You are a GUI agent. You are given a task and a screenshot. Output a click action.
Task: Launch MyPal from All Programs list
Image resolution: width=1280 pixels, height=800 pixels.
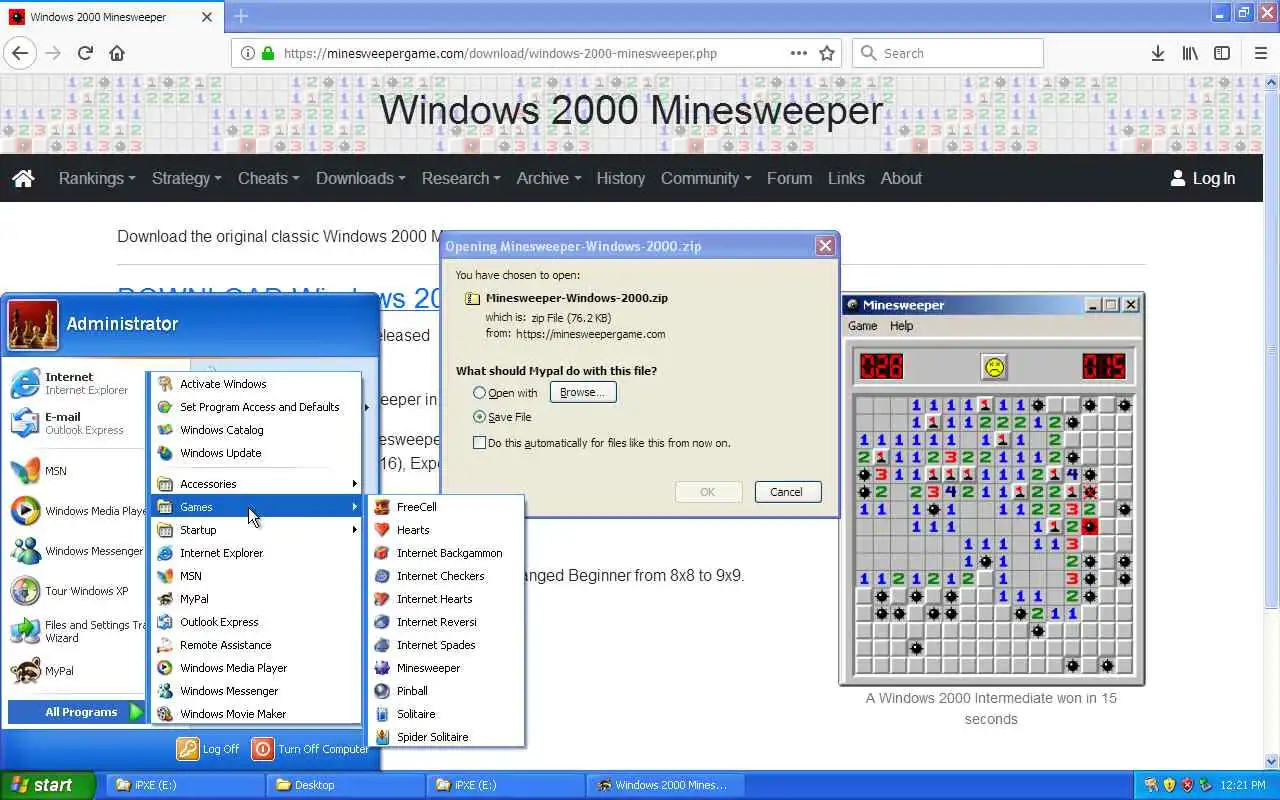pyautogui.click(x=256, y=599)
